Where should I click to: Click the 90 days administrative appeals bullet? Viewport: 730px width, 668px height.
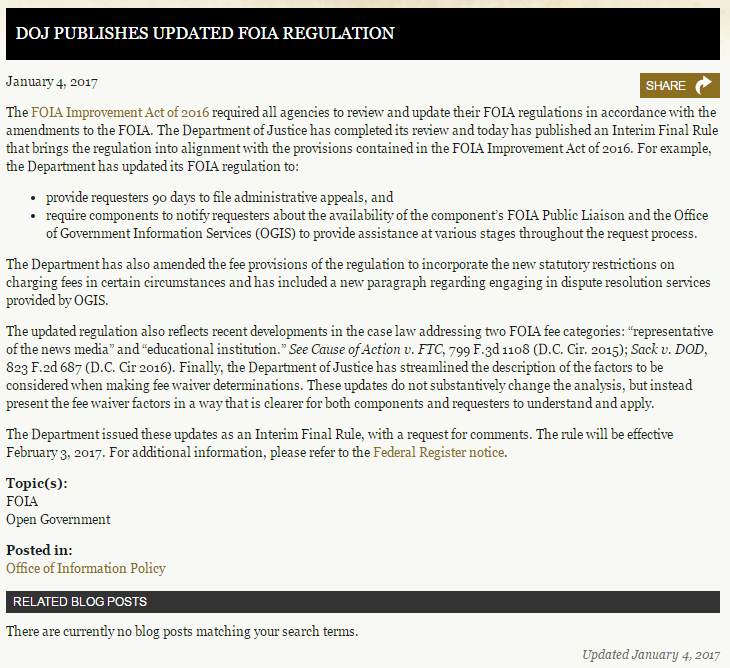(x=220, y=197)
